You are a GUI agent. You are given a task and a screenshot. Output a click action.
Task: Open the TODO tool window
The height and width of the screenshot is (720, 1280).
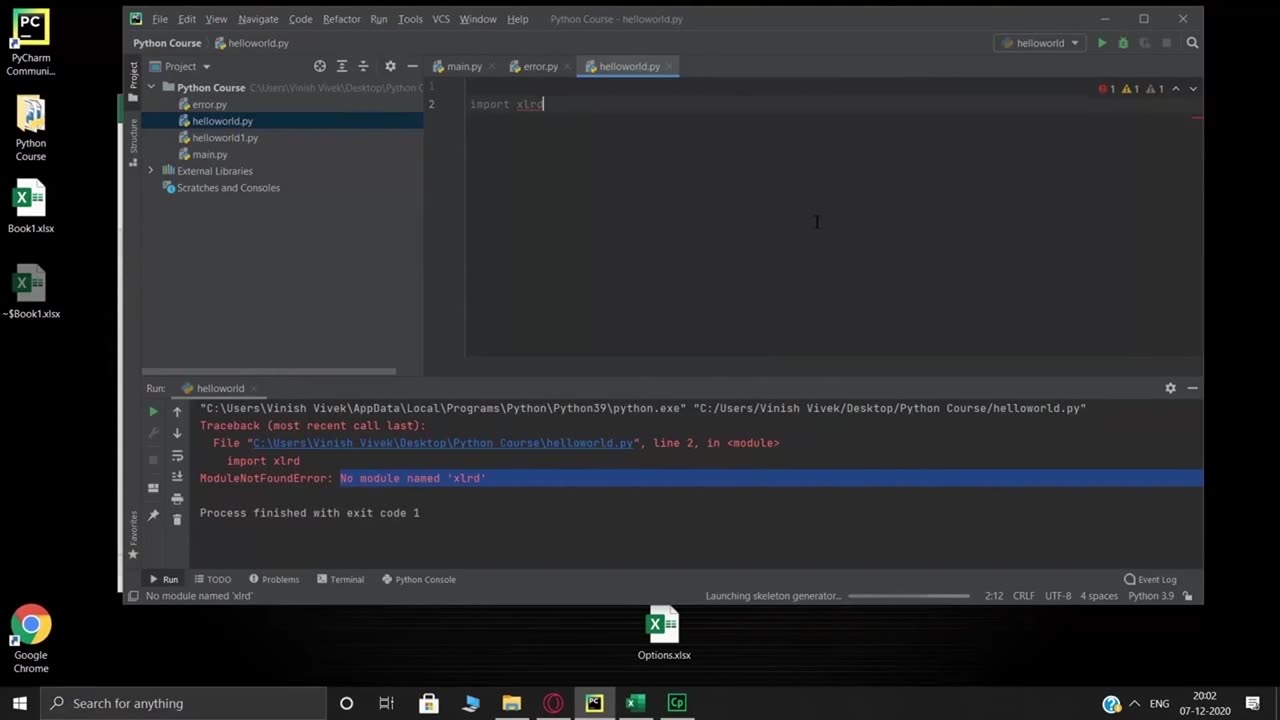(213, 579)
